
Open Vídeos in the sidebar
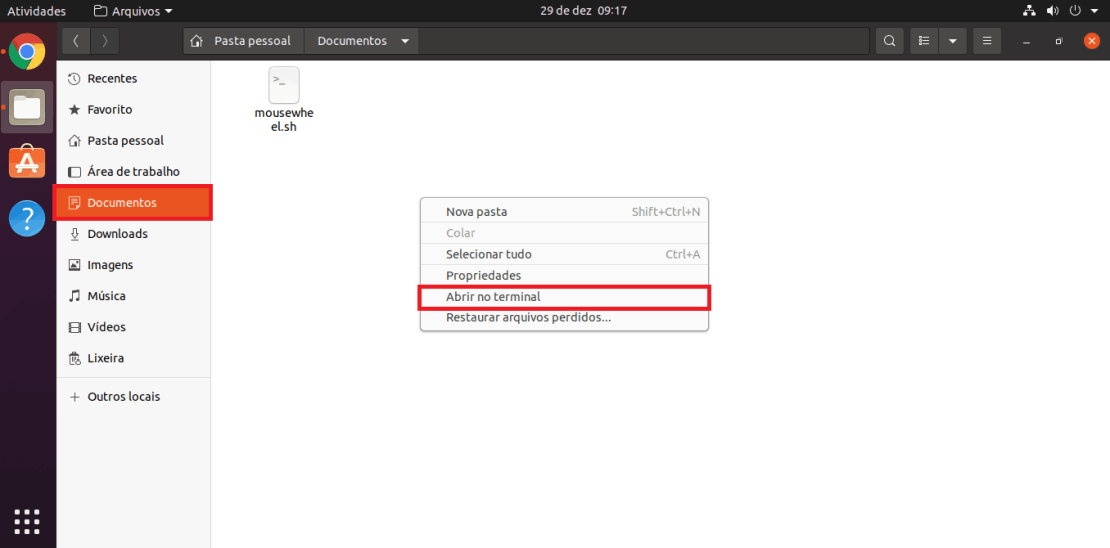coord(134,327)
